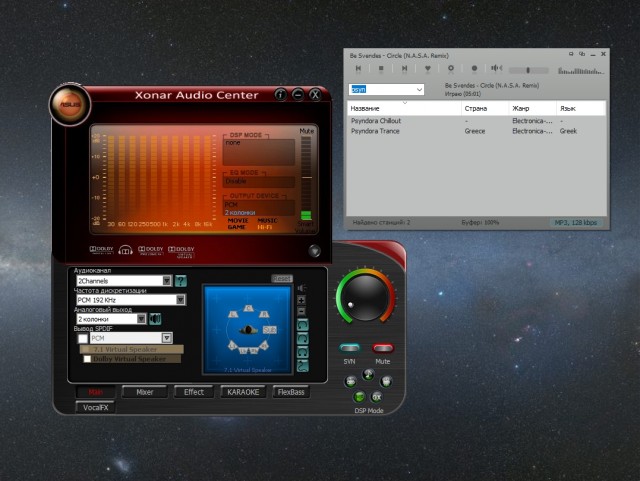
Task: Select the music note DSP mode icon
Action: coord(368,375)
